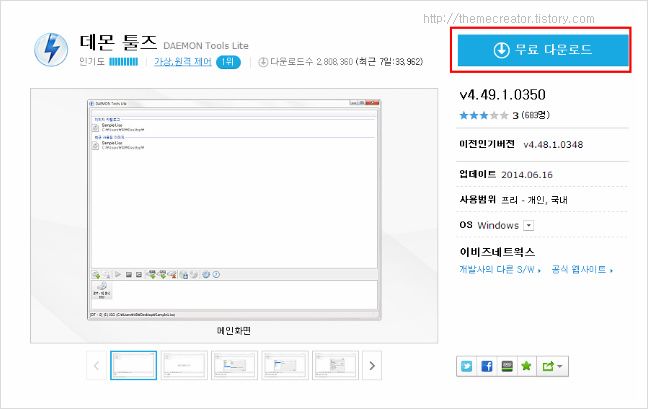This screenshot has height=409, width=648.
Task: Click the star rating display
Action: point(484,115)
